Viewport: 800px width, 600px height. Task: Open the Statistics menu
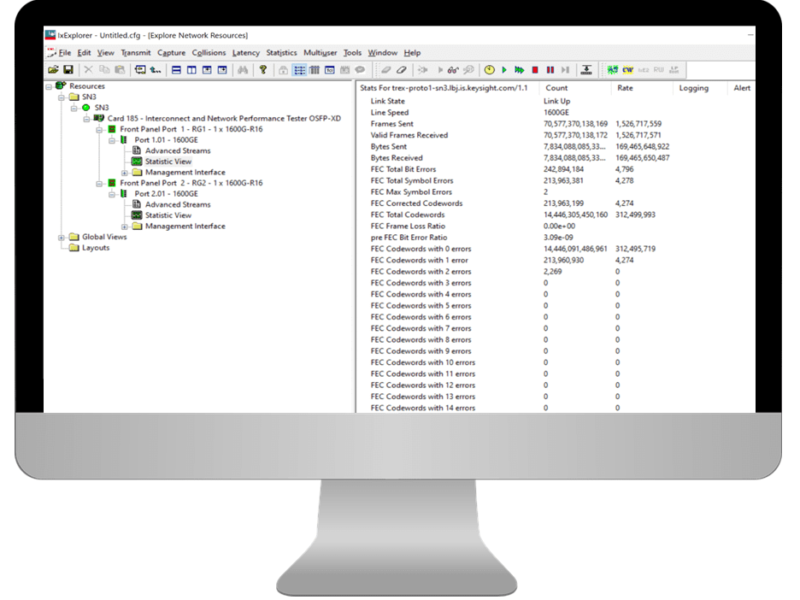point(281,53)
